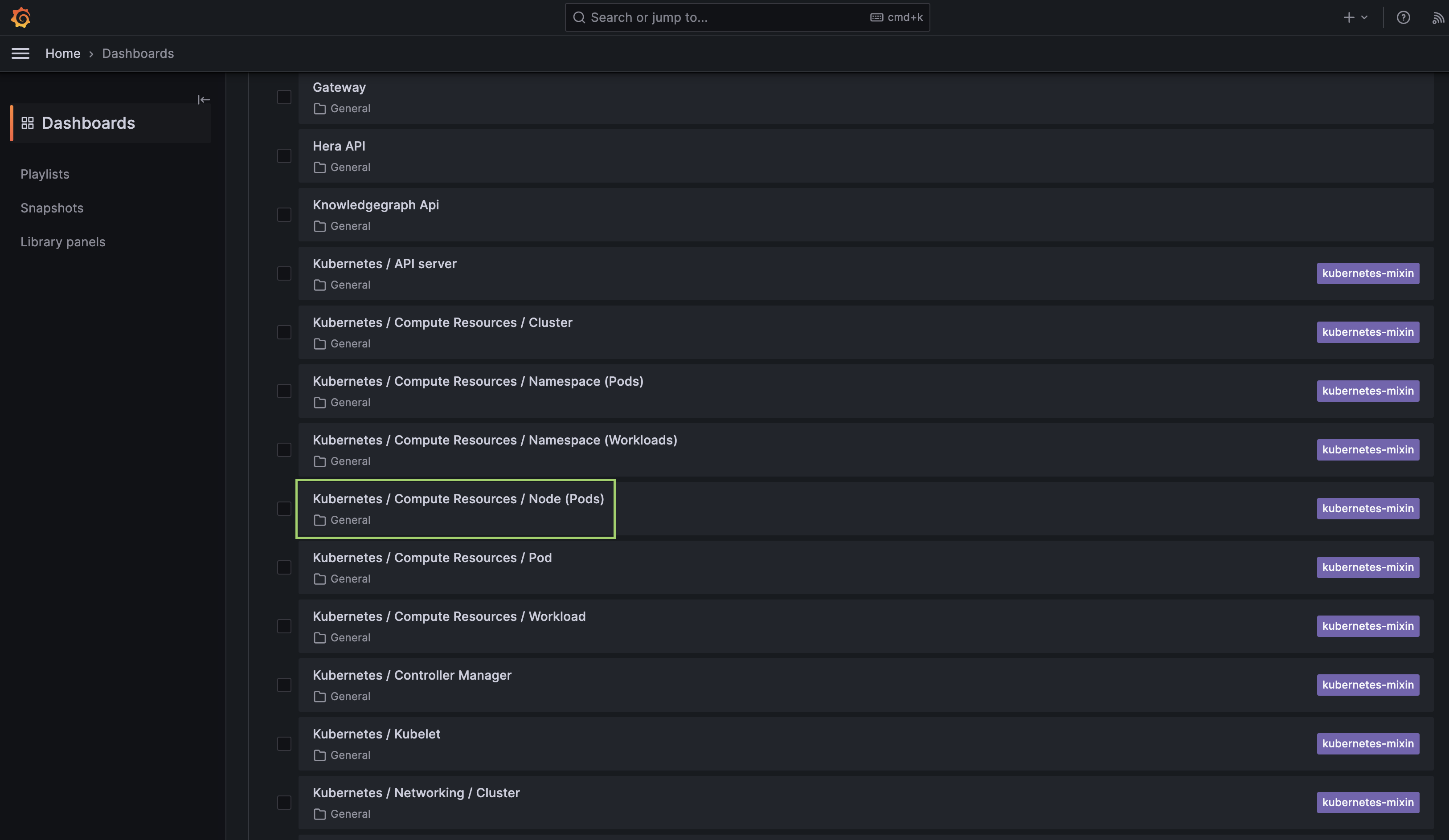This screenshot has height=840, width=1449.
Task: Select Dashboards in the sidebar
Action: (111, 123)
